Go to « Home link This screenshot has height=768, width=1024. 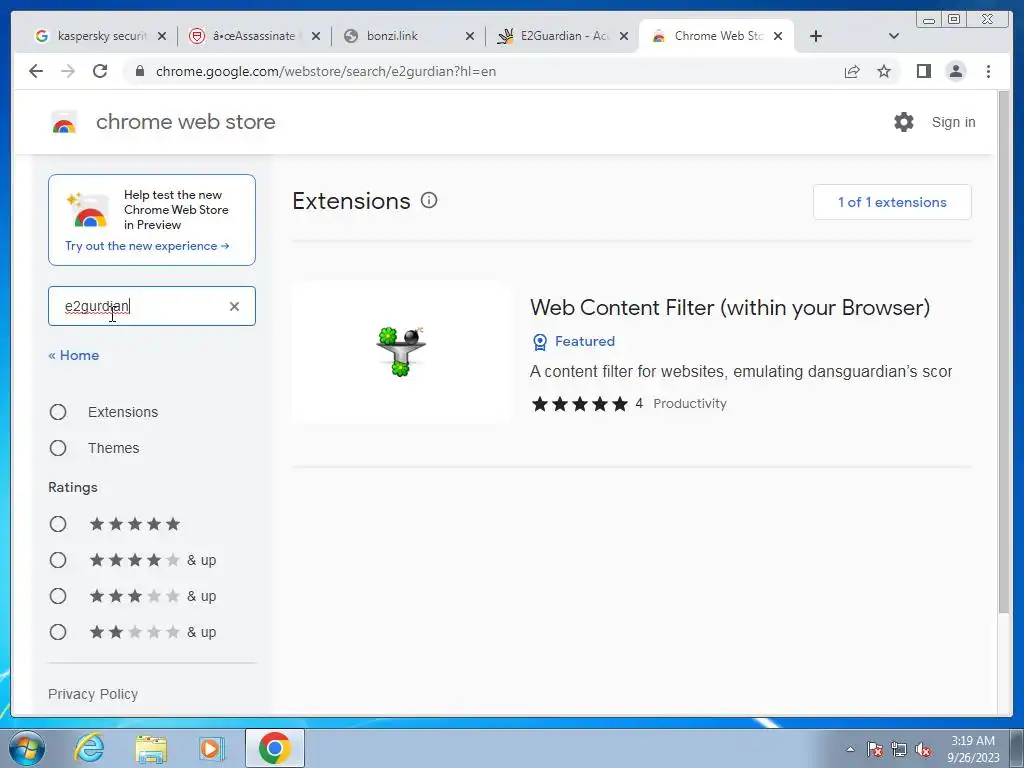74,355
